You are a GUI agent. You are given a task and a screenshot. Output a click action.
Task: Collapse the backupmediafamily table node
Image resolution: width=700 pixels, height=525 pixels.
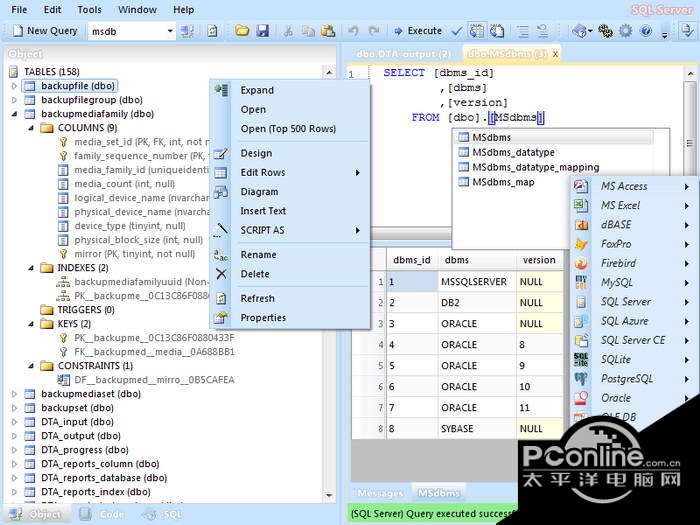(14, 114)
